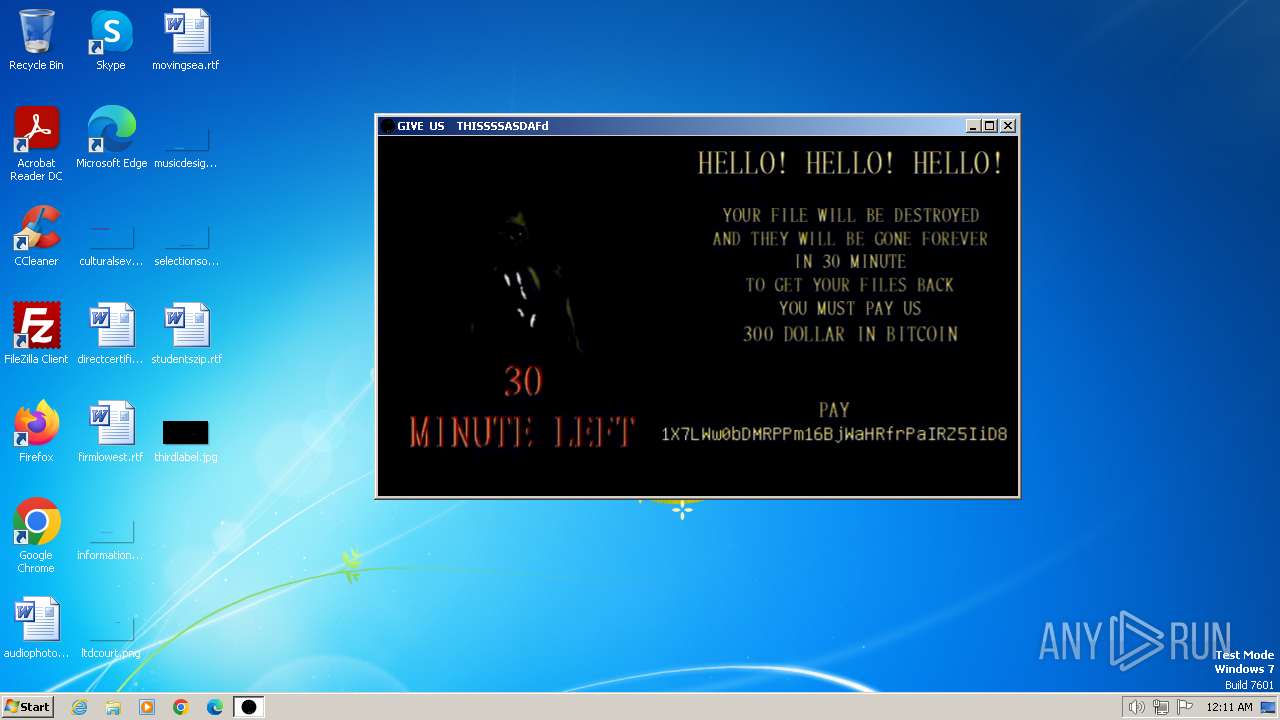Select the studentszip.rtf document
The height and width of the screenshot is (720, 1280).
(x=186, y=334)
